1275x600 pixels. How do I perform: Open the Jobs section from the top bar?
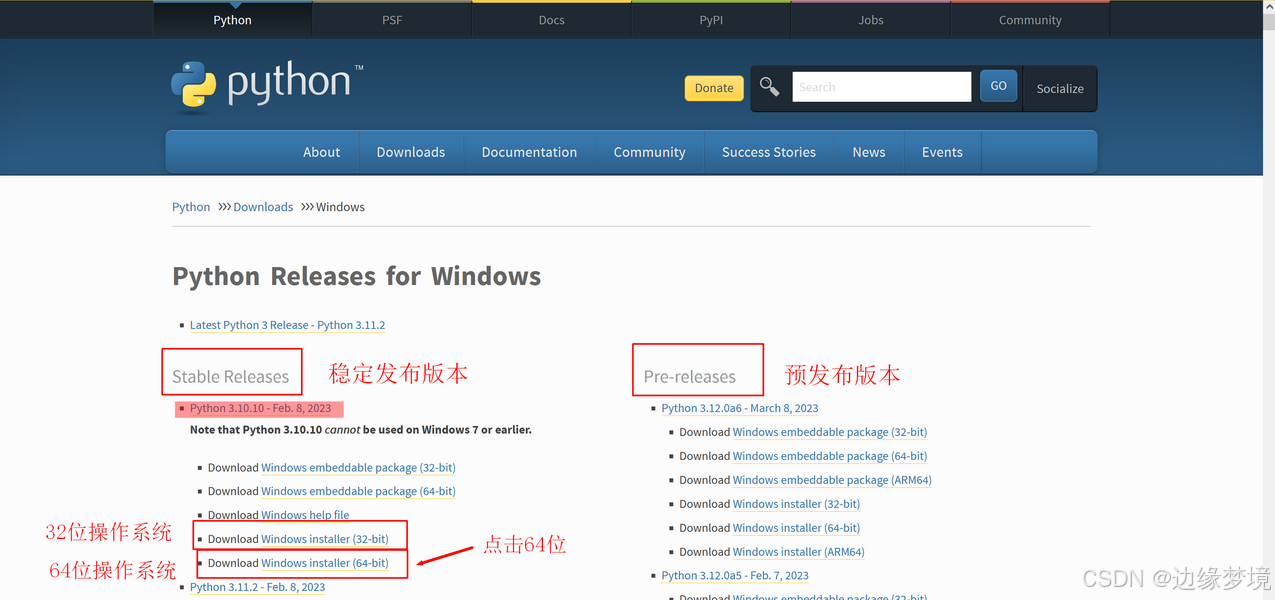pyautogui.click(x=870, y=19)
